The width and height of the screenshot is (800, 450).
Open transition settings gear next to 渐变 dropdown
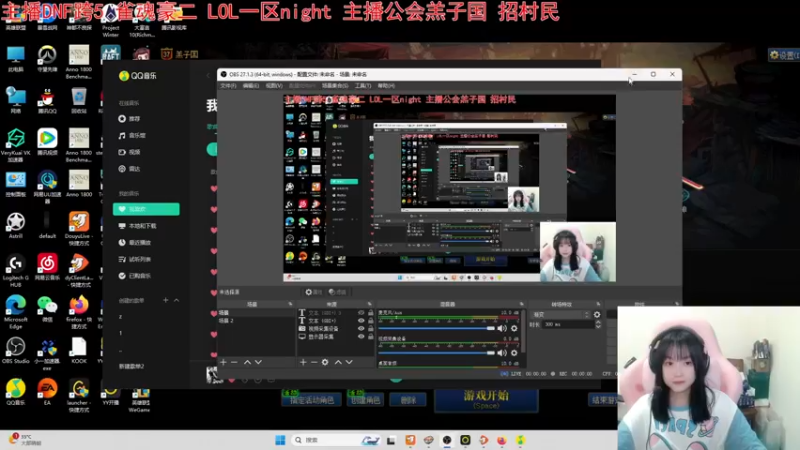pyautogui.click(x=597, y=315)
